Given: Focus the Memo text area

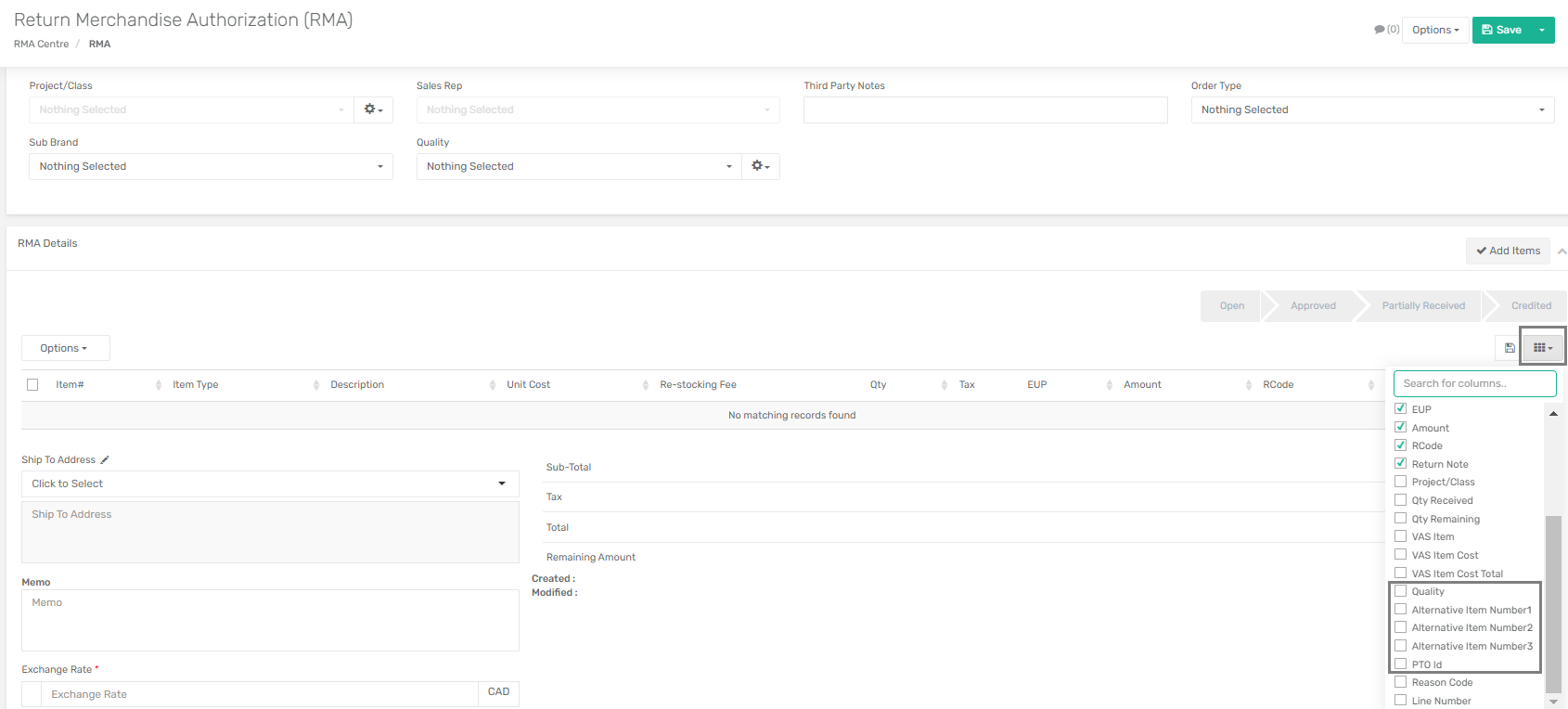Looking at the screenshot, I should click(270, 620).
